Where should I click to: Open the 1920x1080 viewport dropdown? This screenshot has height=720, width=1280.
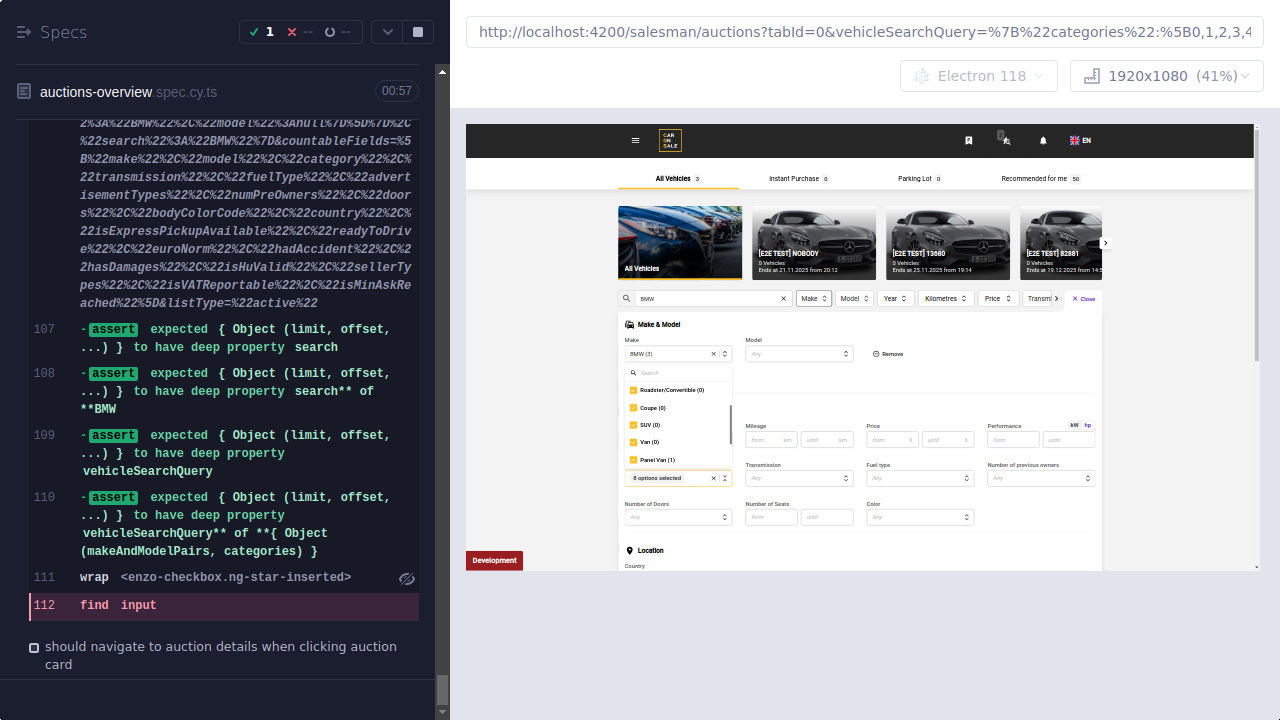point(1166,75)
